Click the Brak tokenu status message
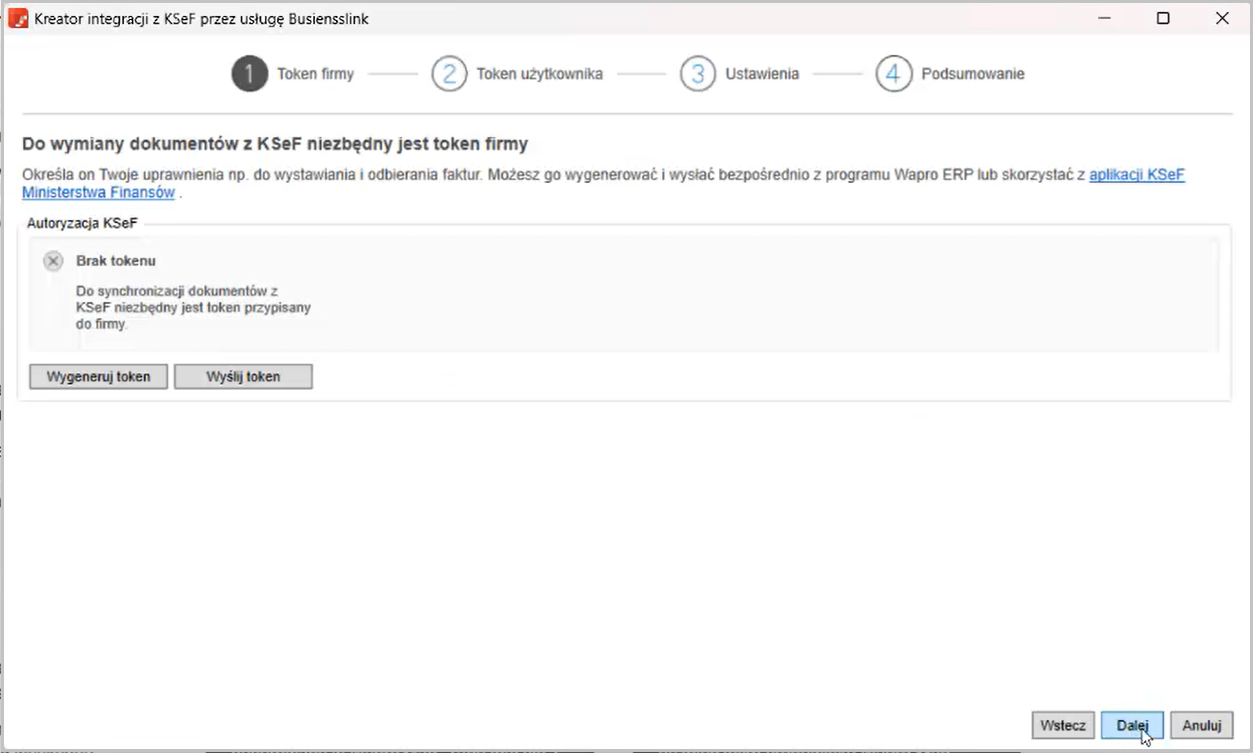This screenshot has height=753, width=1253. (x=116, y=261)
